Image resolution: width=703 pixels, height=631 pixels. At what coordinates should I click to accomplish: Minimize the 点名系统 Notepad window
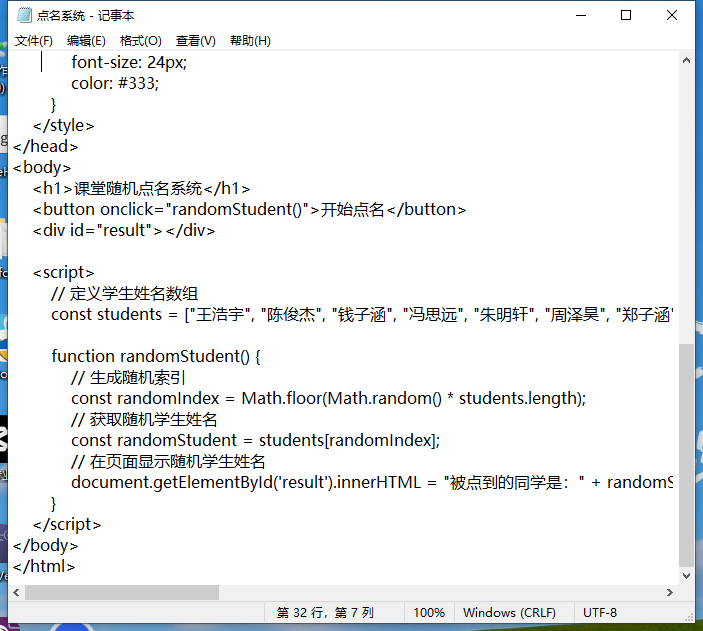click(579, 15)
